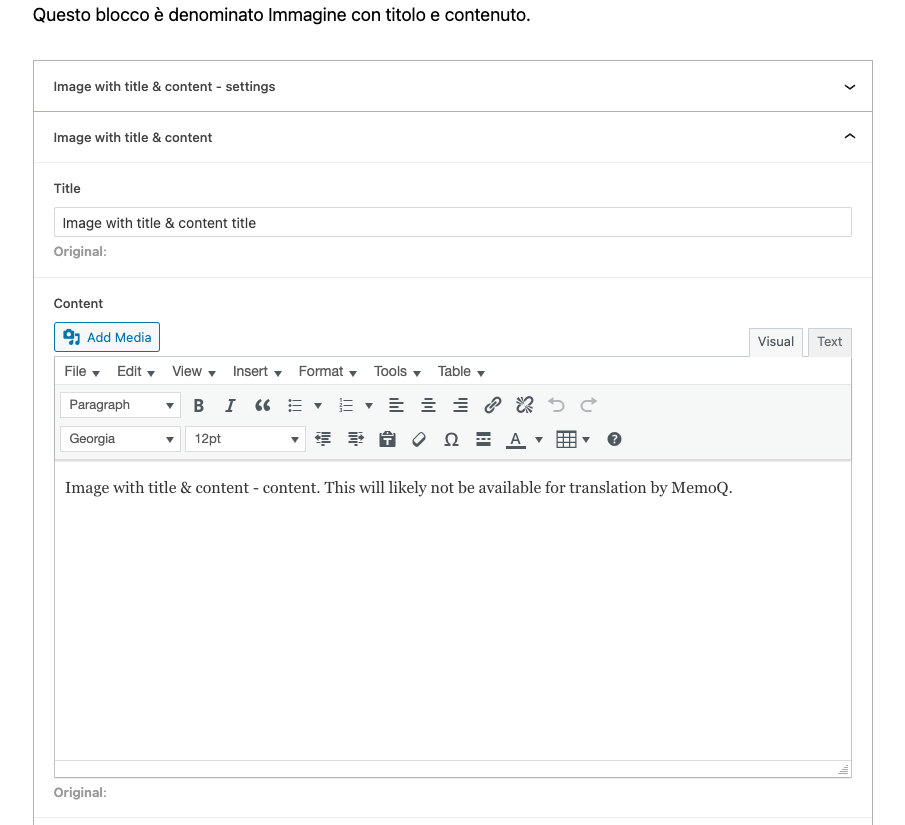
Task: Collapse Image with title & content section
Action: 452,137
